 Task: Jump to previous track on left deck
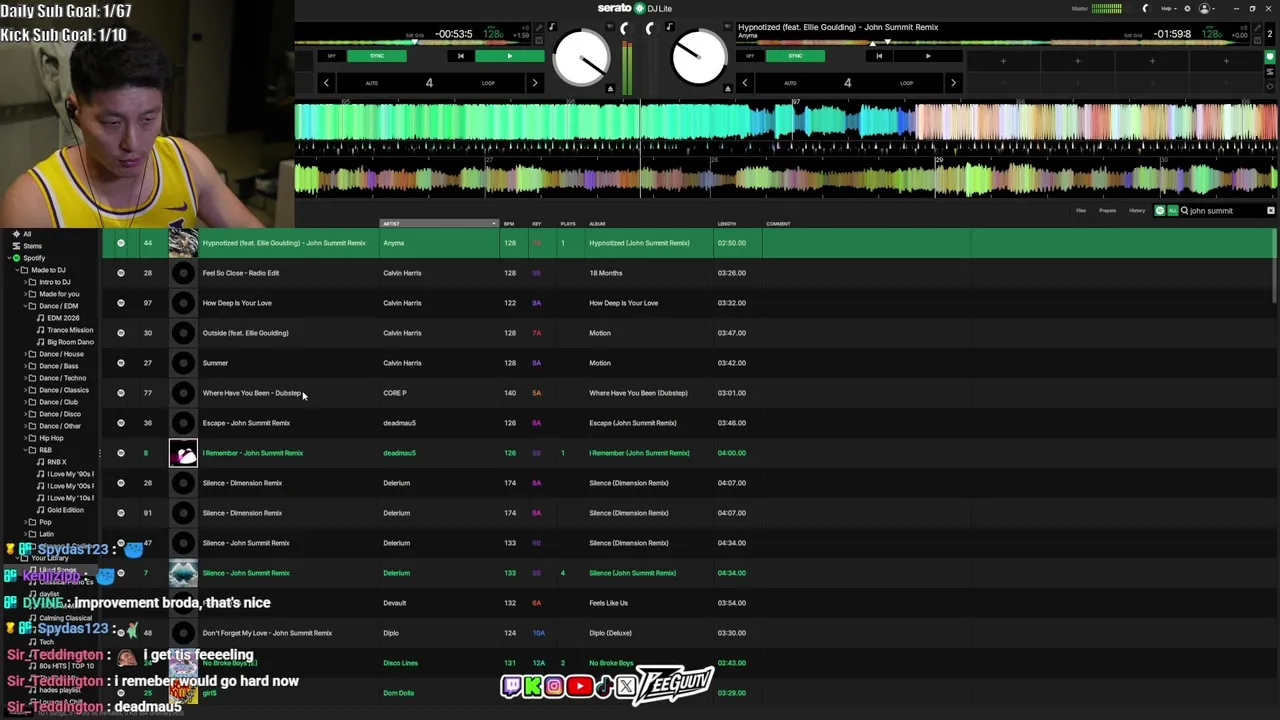(460, 56)
